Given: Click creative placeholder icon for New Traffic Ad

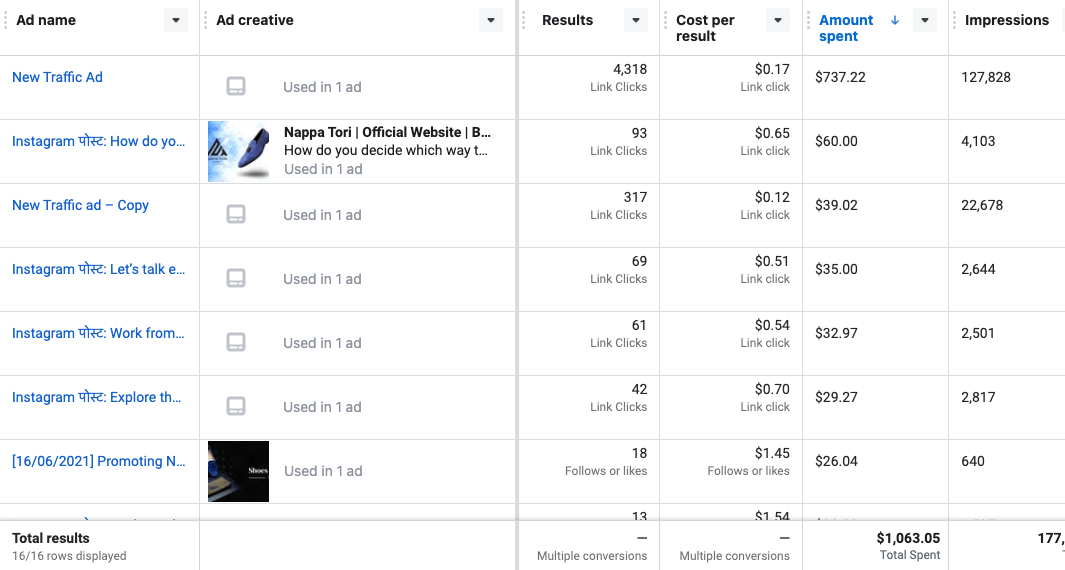Looking at the screenshot, I should pos(236,86).
